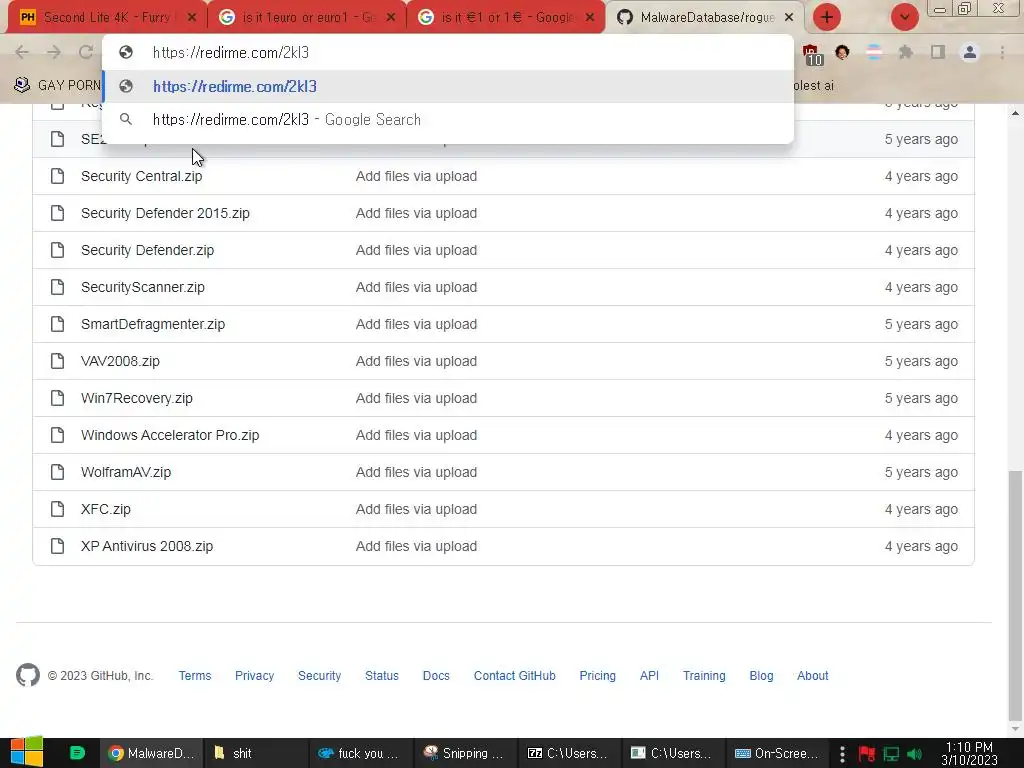Viewport: 1024px width, 768px height.
Task: Open the Terms footer link
Action: pyautogui.click(x=195, y=676)
